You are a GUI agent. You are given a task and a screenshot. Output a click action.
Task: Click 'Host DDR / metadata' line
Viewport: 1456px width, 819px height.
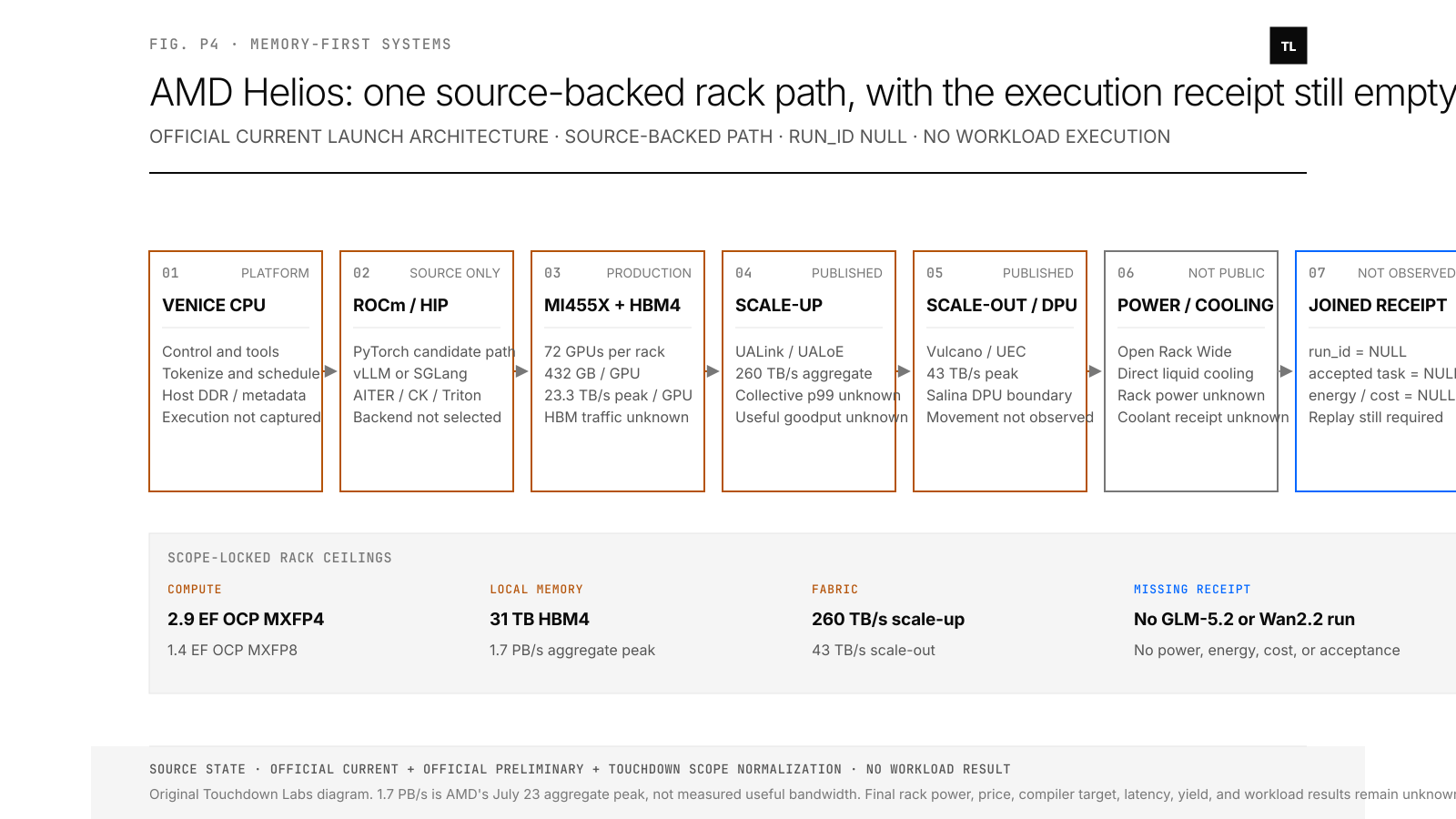[234, 395]
